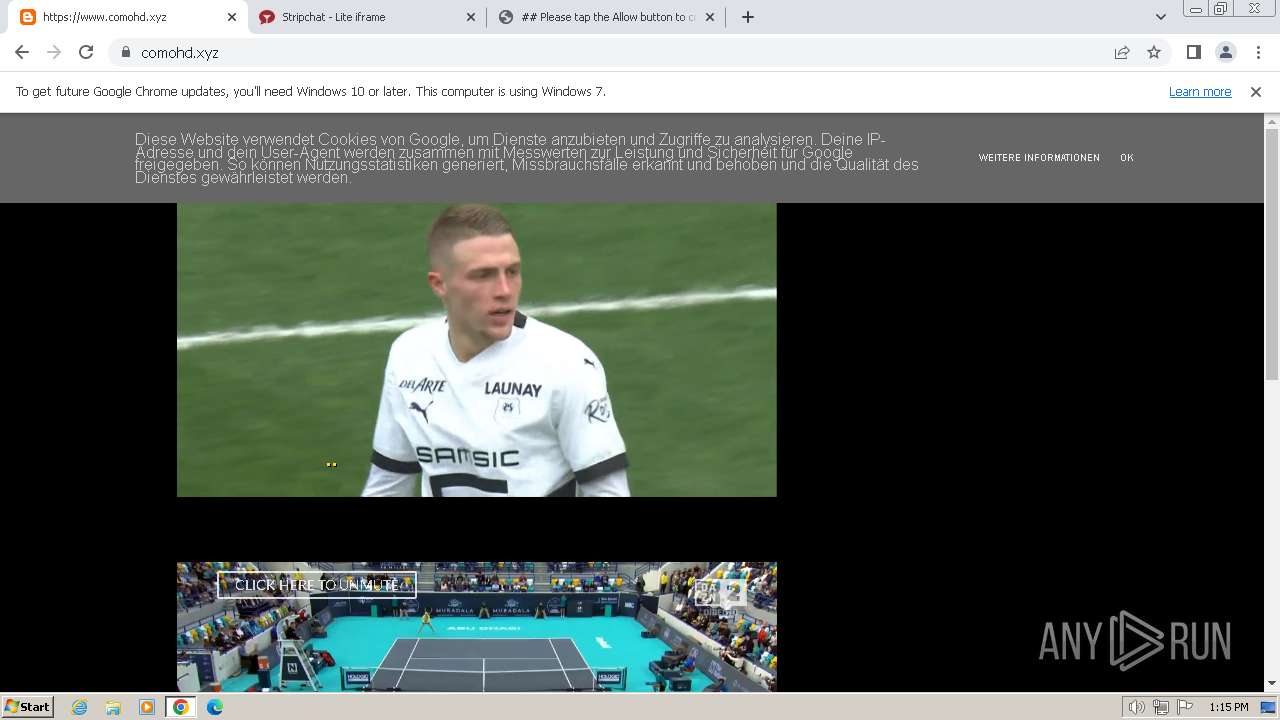Close the comohd.xyz tab

(x=231, y=17)
